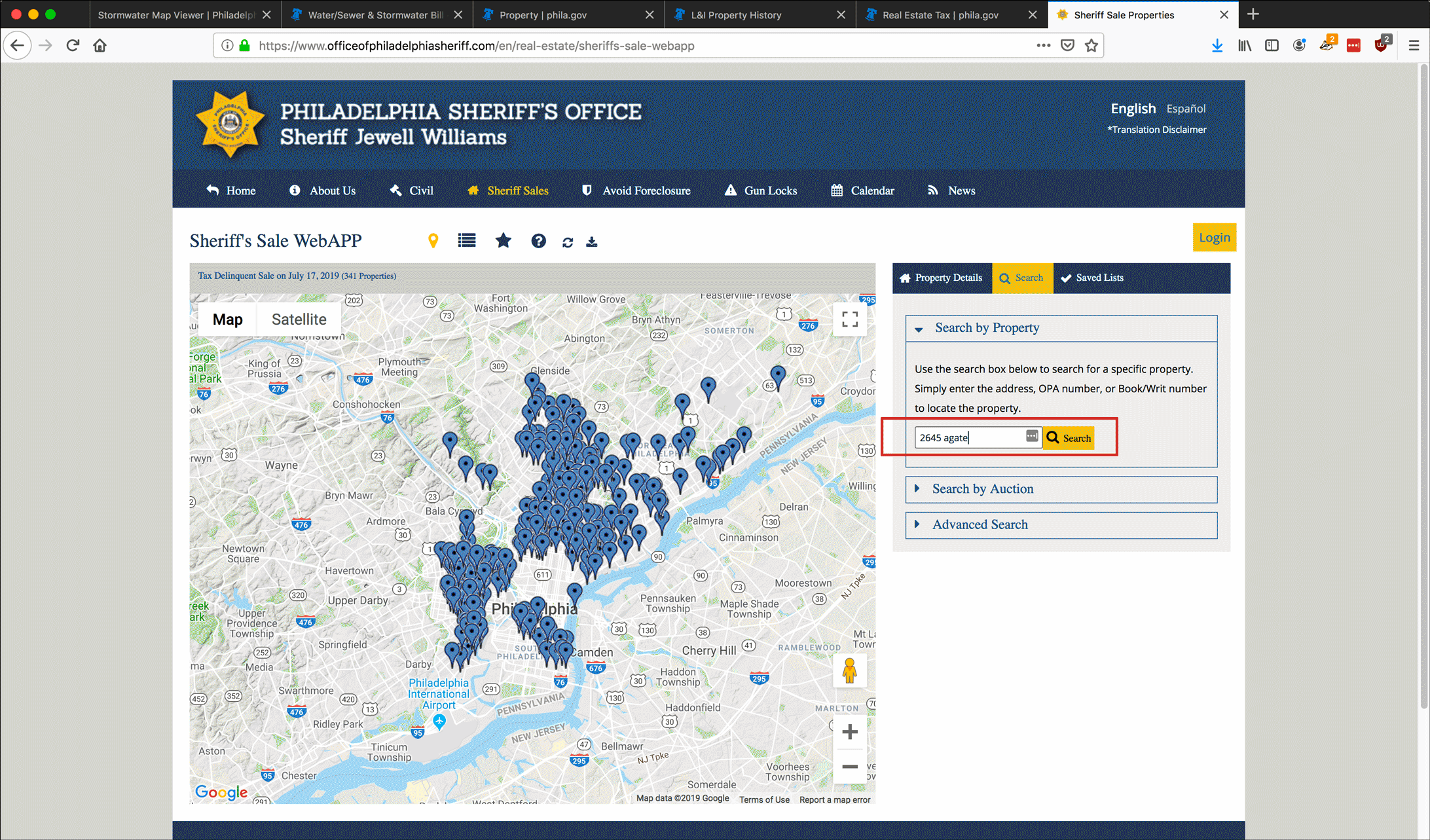
Task: Toggle between Map and Satellite view
Action: tap(299, 319)
